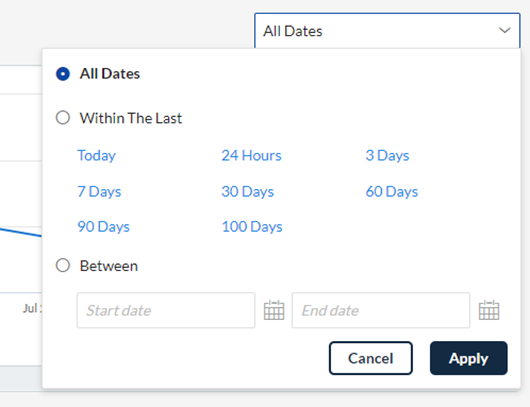Click the Cancel button
This screenshot has height=407, width=530.
371,358
